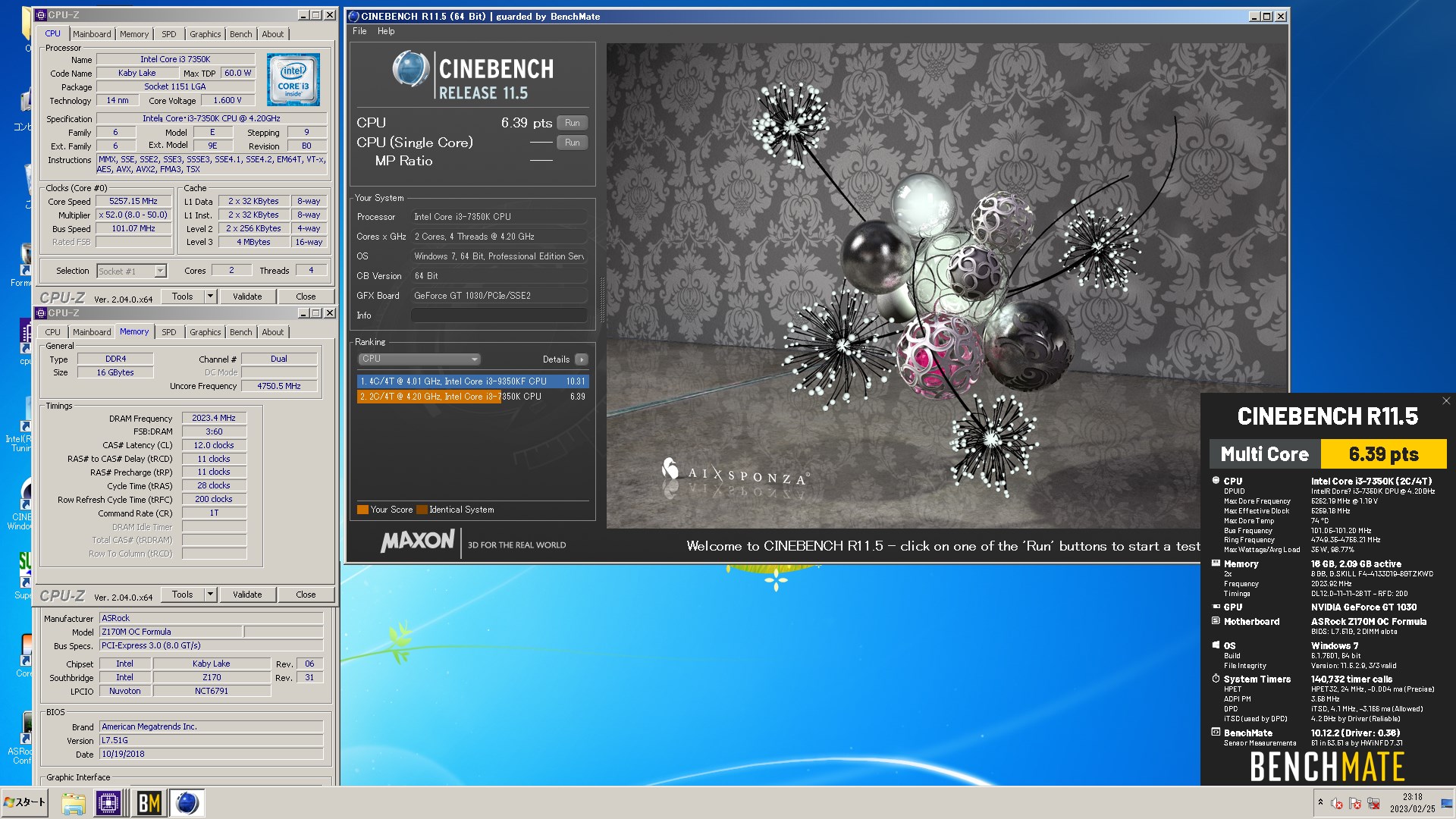This screenshot has width=1456, height=819.
Task: Click the GPU card icon in BenchMate panel
Action: [1216, 607]
